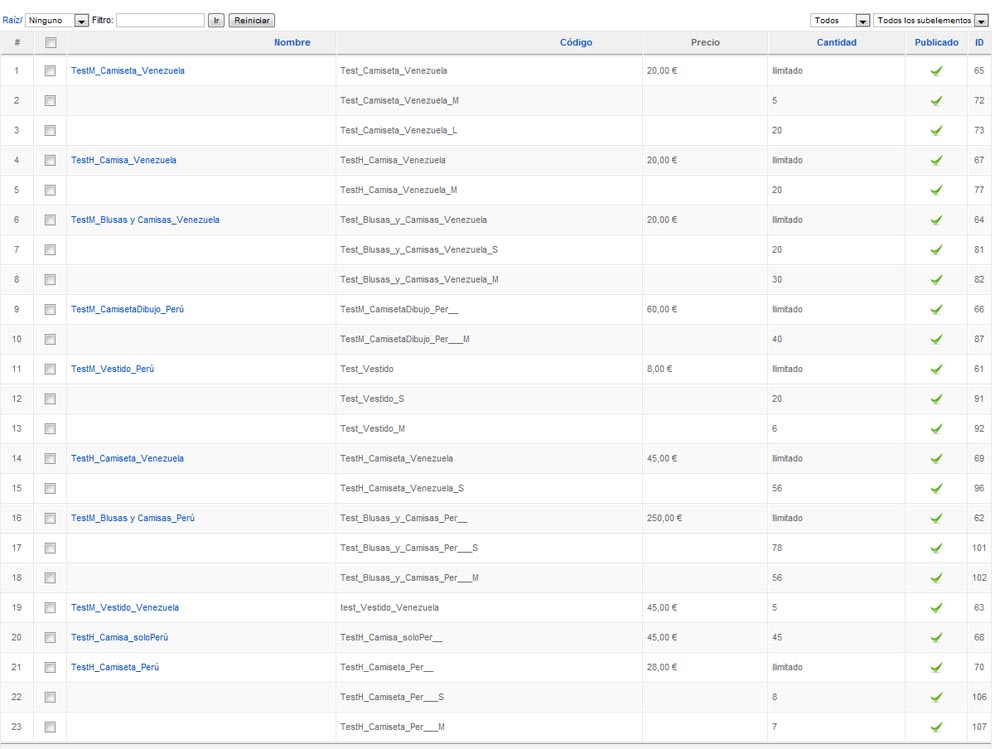The height and width of the screenshot is (749, 1000).
Task: Click published checkmark for TestH_Camisa_Venezuela
Action: pyautogui.click(x=936, y=160)
